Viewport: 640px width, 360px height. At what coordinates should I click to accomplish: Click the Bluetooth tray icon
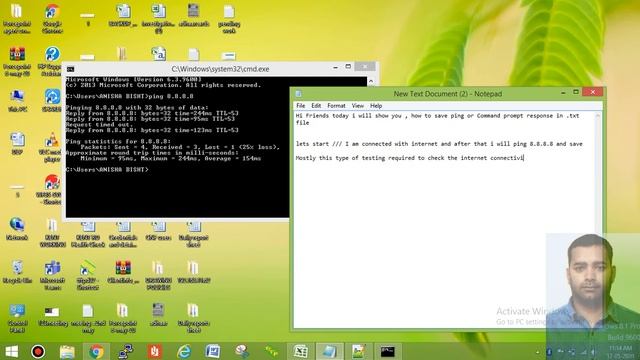pos(549,352)
